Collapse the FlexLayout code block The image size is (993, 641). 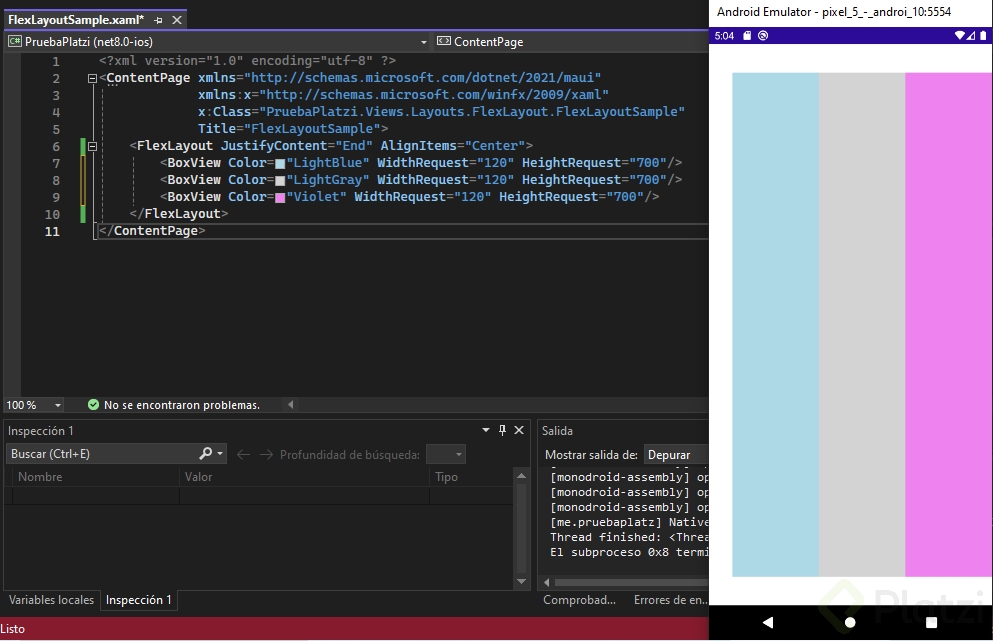click(93, 146)
